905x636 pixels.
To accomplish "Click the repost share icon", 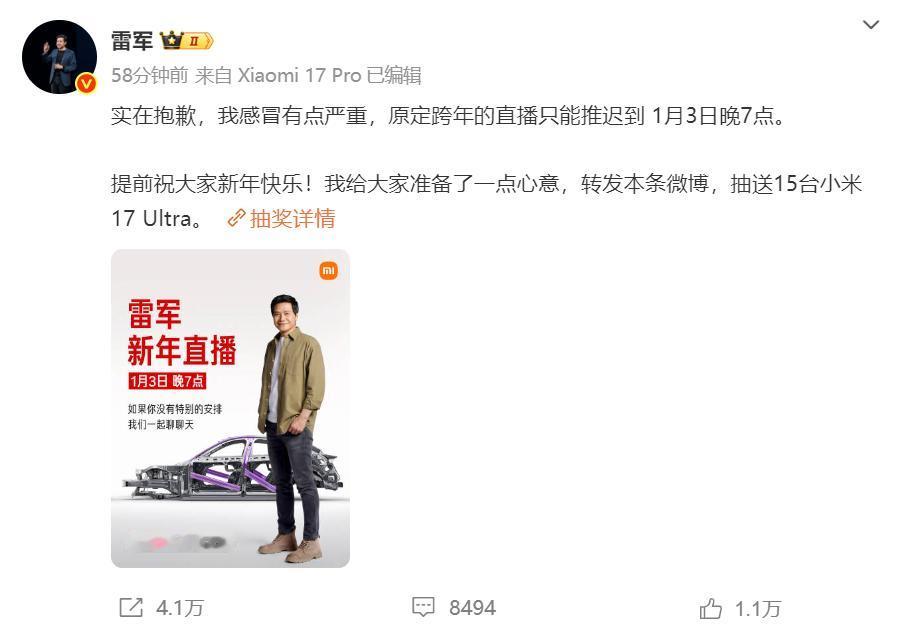I will coord(131,608).
